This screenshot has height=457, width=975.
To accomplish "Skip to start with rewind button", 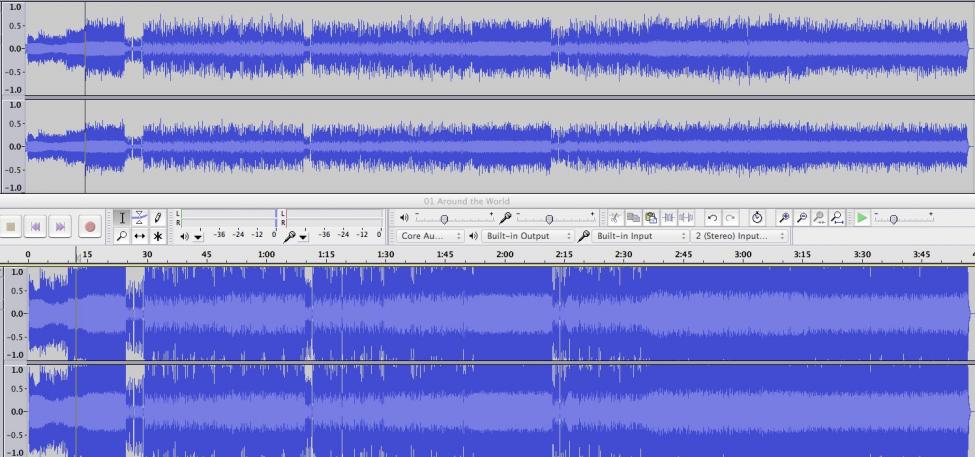I will click(x=37, y=227).
